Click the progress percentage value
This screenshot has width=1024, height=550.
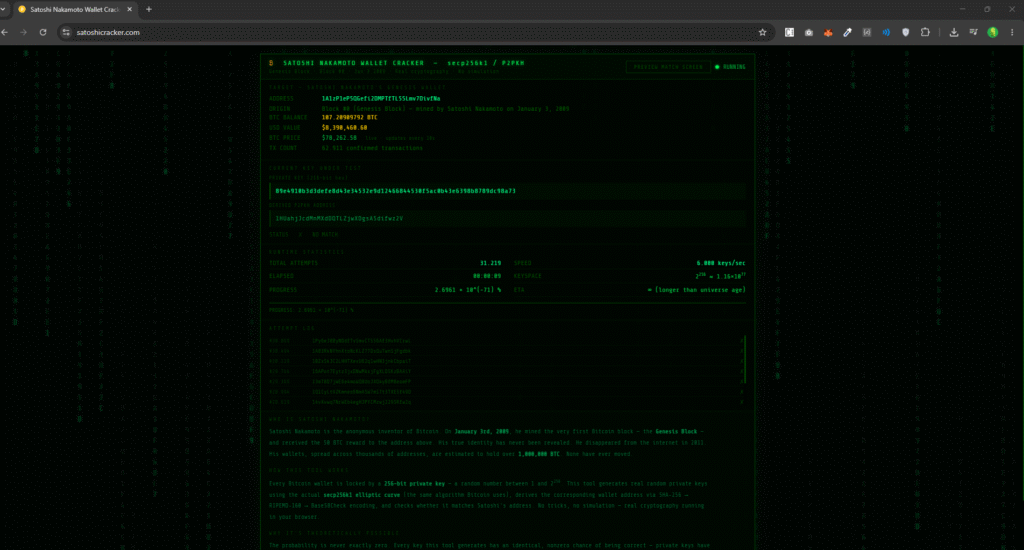point(468,290)
